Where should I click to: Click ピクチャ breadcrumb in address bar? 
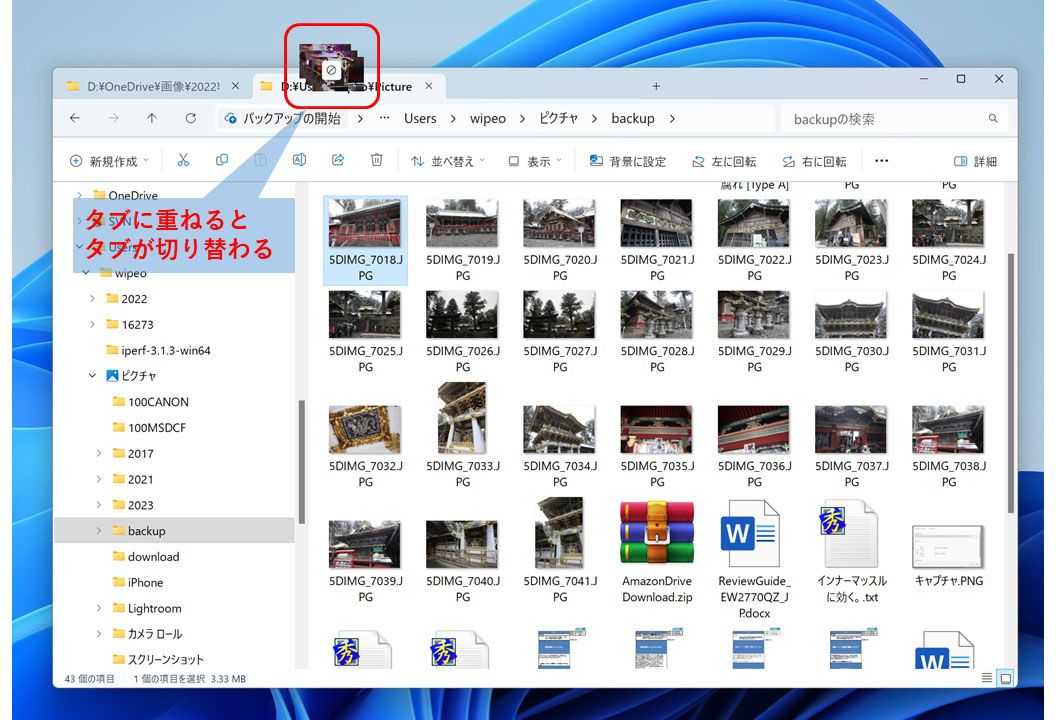click(x=558, y=119)
